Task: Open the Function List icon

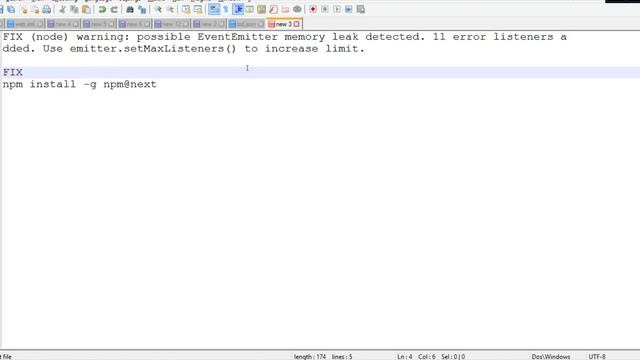Action: (273, 9)
